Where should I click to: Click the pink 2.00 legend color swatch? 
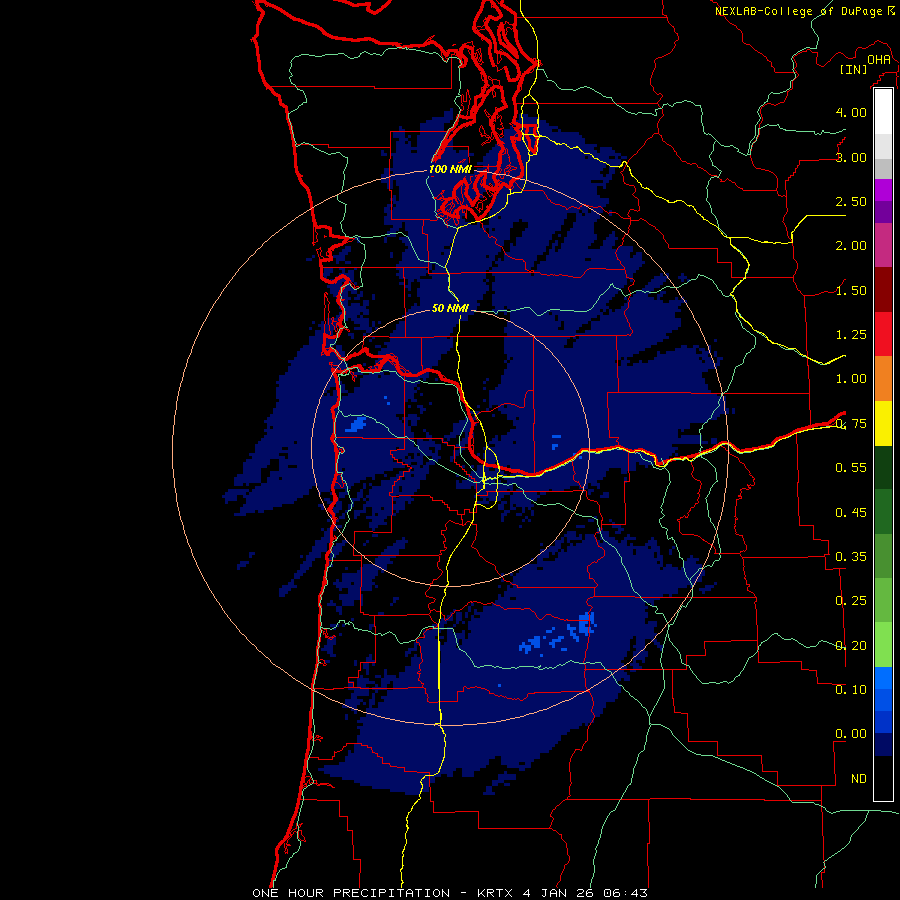pyautogui.click(x=883, y=245)
